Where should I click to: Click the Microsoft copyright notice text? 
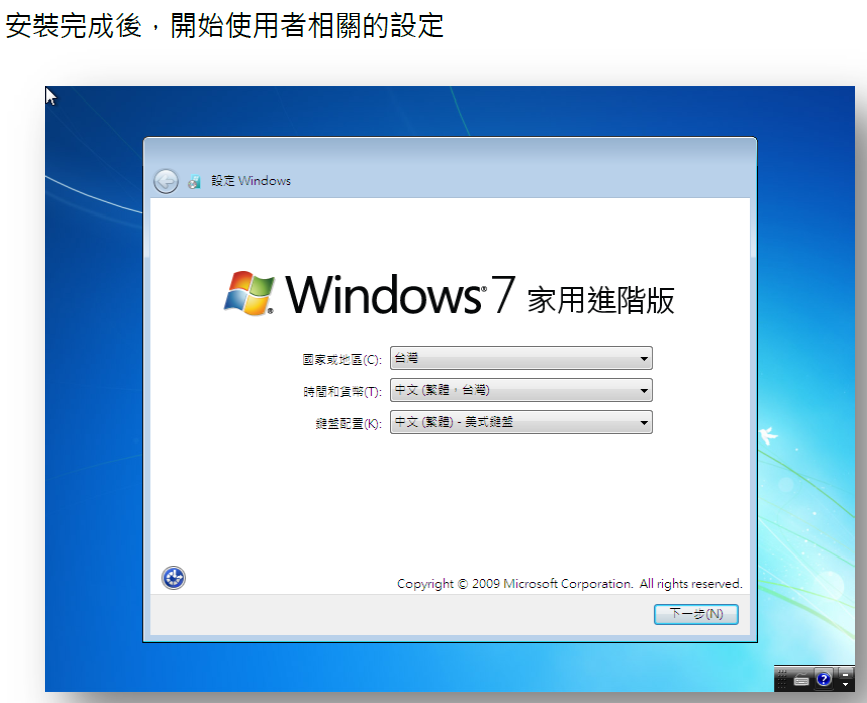tap(570, 584)
